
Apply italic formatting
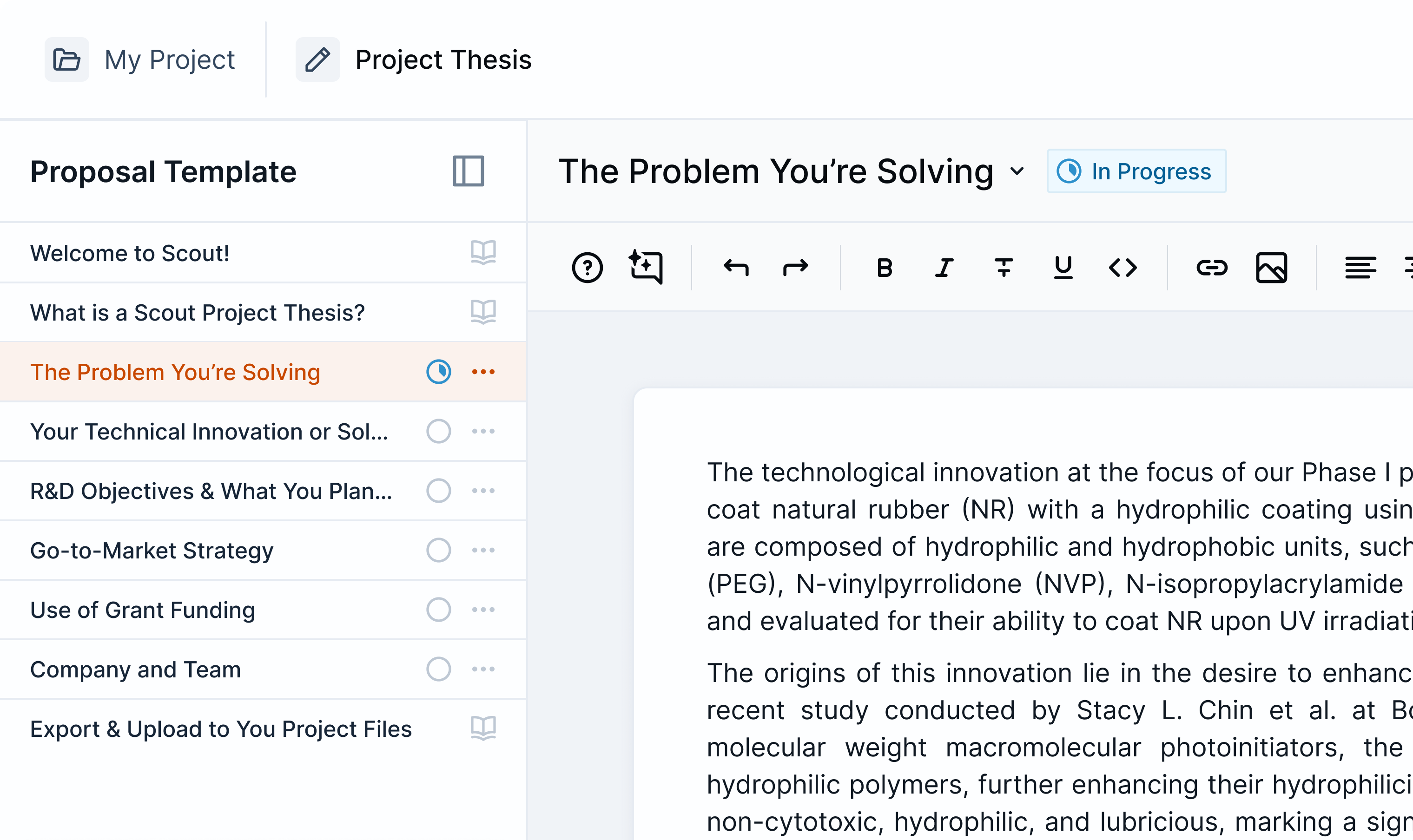click(944, 267)
